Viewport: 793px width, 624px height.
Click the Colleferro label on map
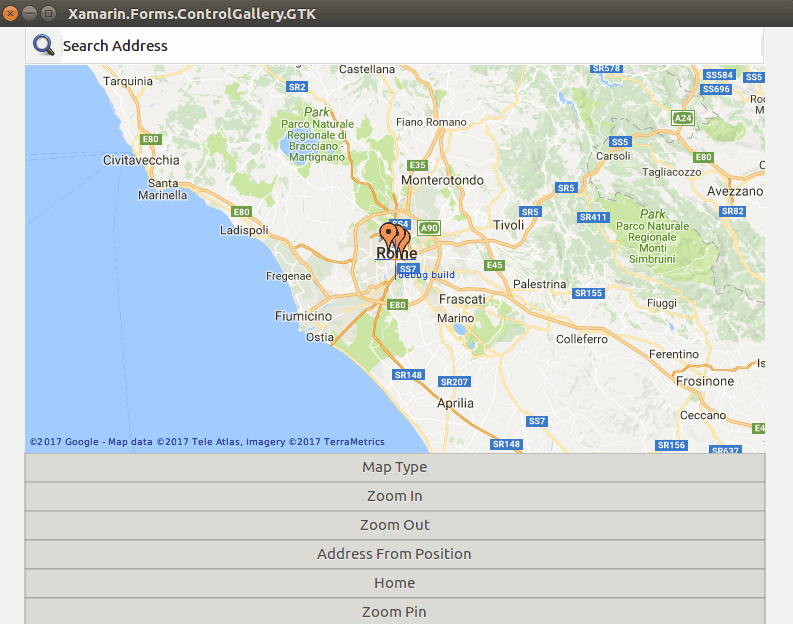pos(582,339)
